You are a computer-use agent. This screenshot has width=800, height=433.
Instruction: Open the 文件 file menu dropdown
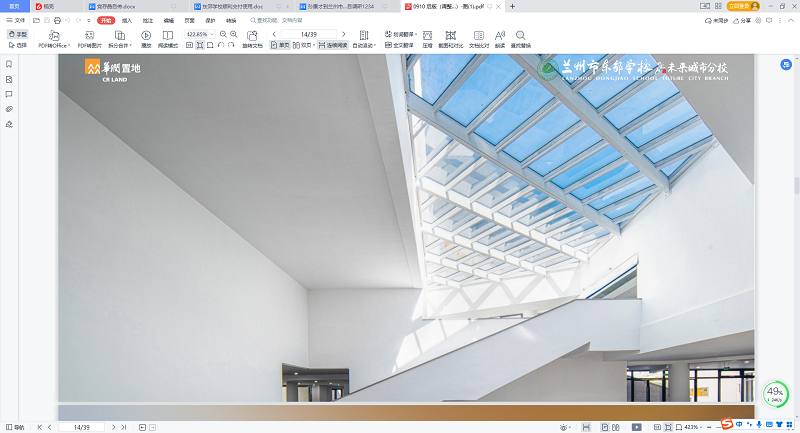click(x=17, y=20)
